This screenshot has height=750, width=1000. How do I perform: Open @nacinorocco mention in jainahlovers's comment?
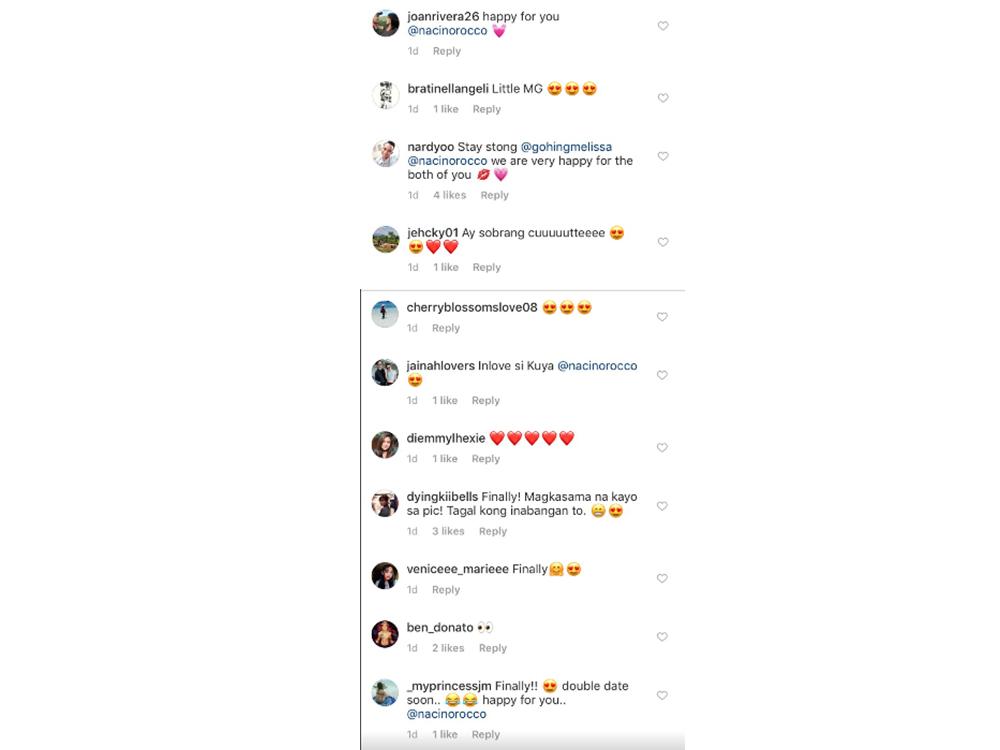[x=597, y=366]
